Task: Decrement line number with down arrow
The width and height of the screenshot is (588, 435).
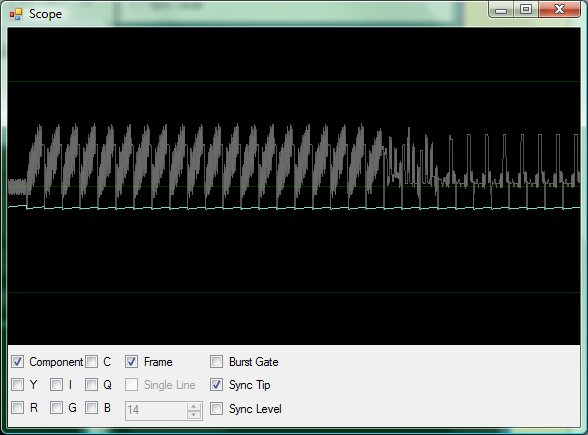Action: click(194, 415)
